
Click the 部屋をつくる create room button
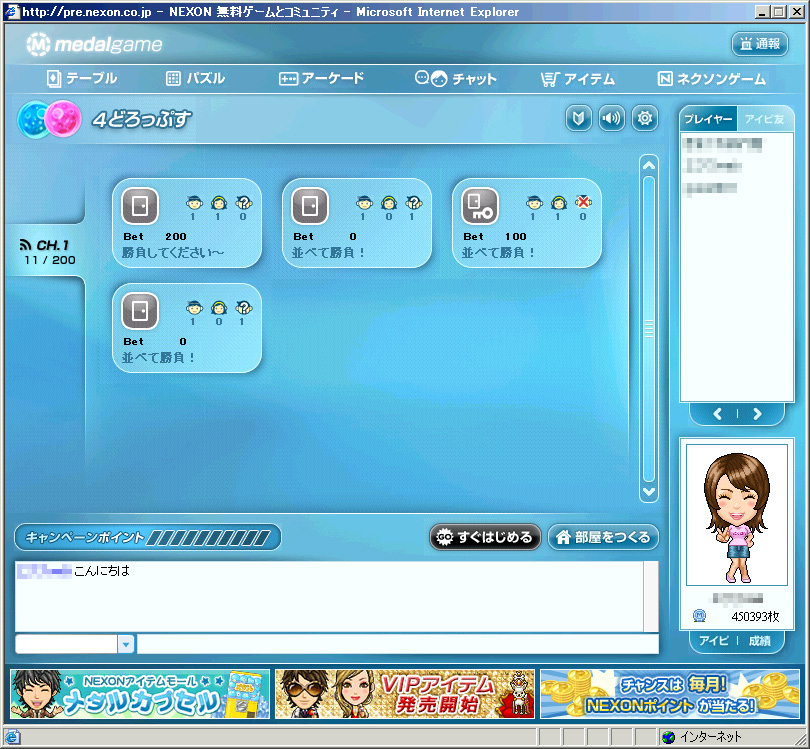[x=603, y=537]
